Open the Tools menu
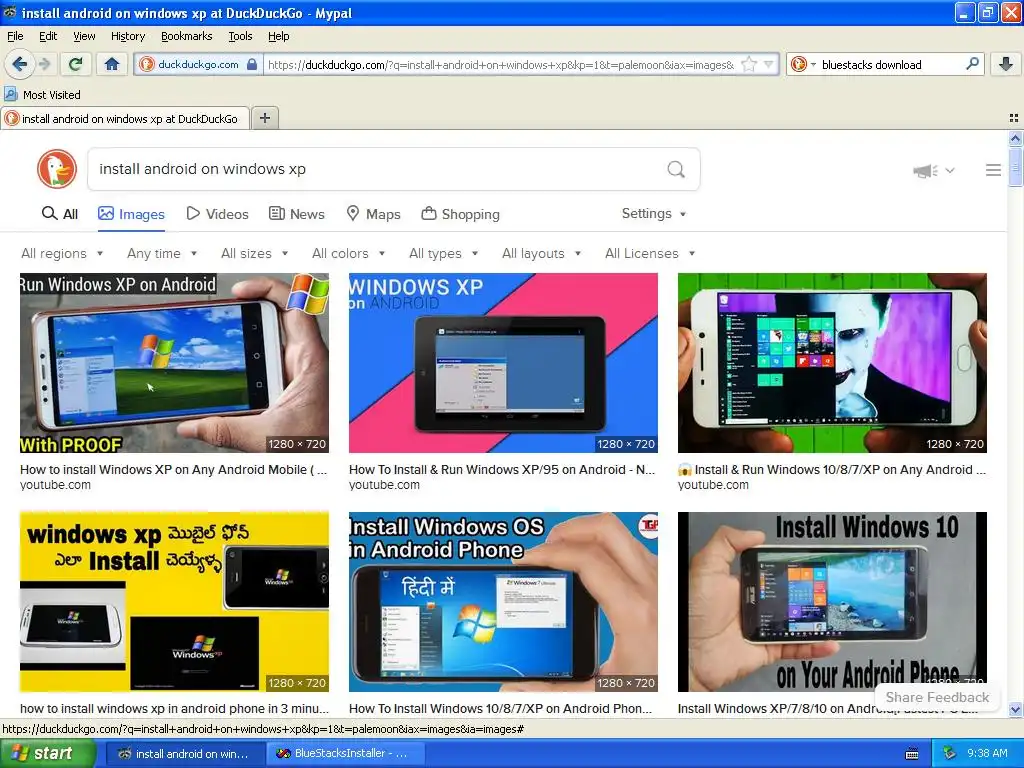1024x768 pixels. tap(240, 37)
